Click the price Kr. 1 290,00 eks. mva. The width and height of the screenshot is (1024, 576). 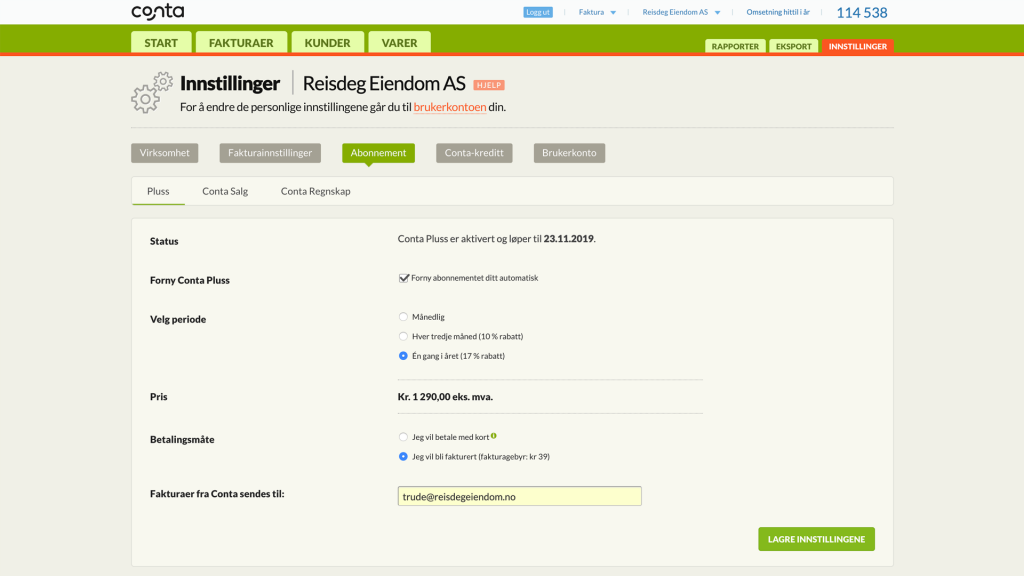click(x=445, y=397)
